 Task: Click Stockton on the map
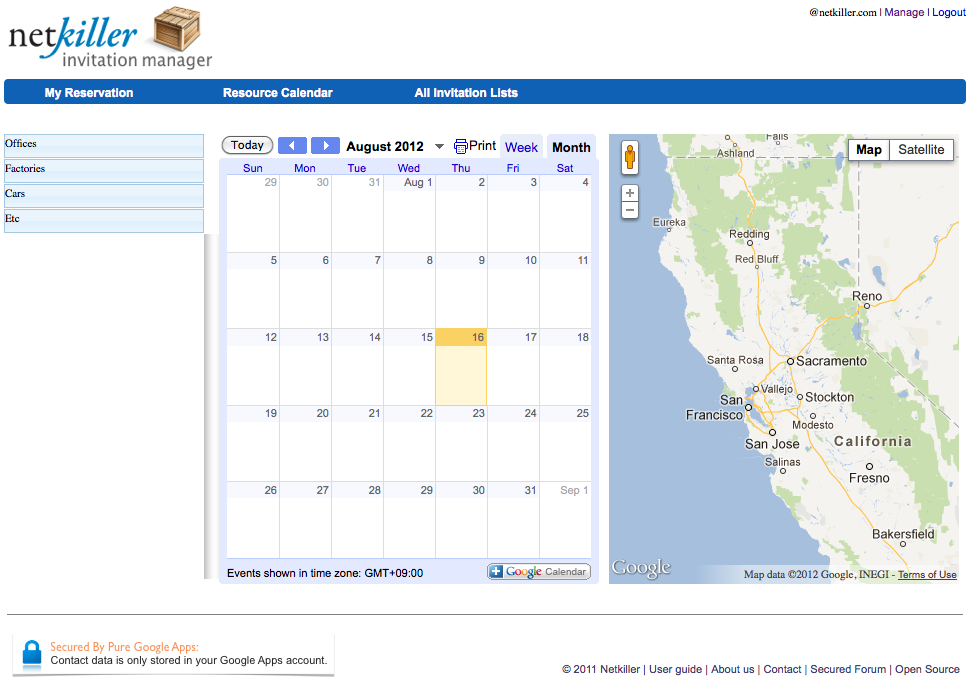(x=829, y=397)
